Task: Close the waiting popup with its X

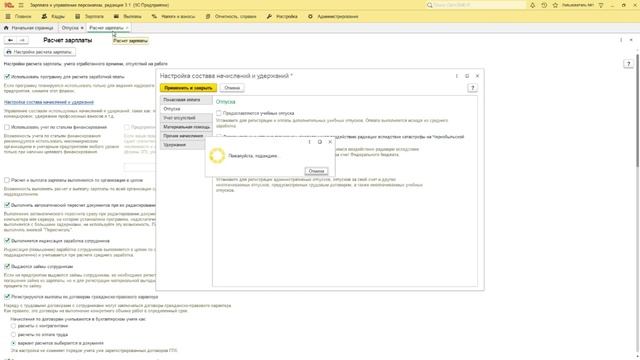Action: (x=330, y=142)
